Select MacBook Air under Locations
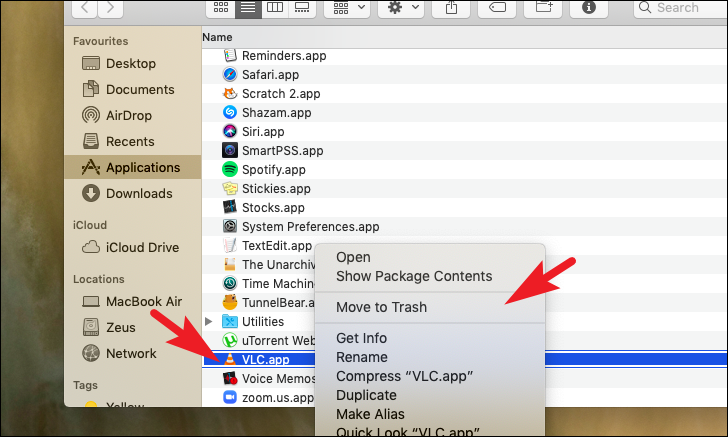728x437 pixels. pyautogui.click(x=132, y=301)
